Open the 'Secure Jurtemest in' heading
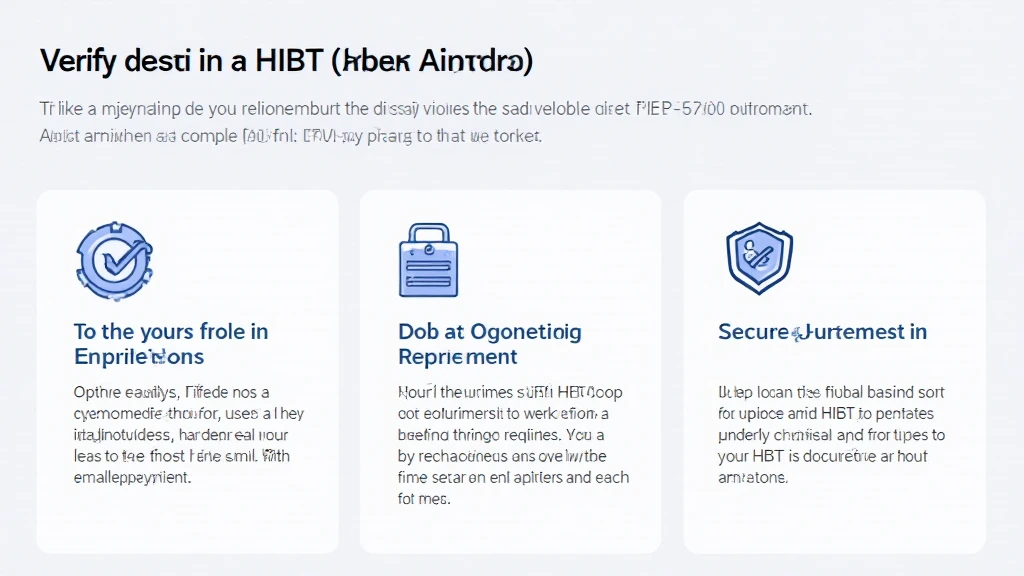 pos(822,331)
